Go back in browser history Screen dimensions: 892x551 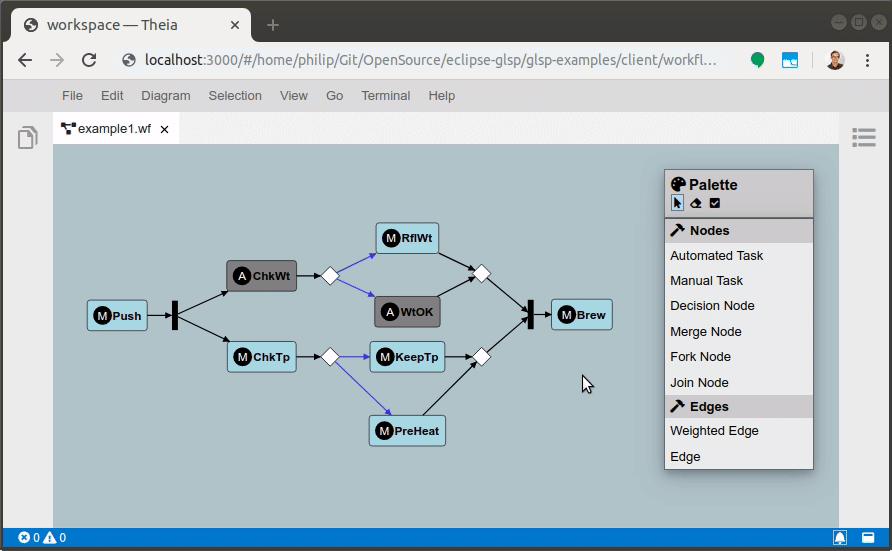[25, 60]
